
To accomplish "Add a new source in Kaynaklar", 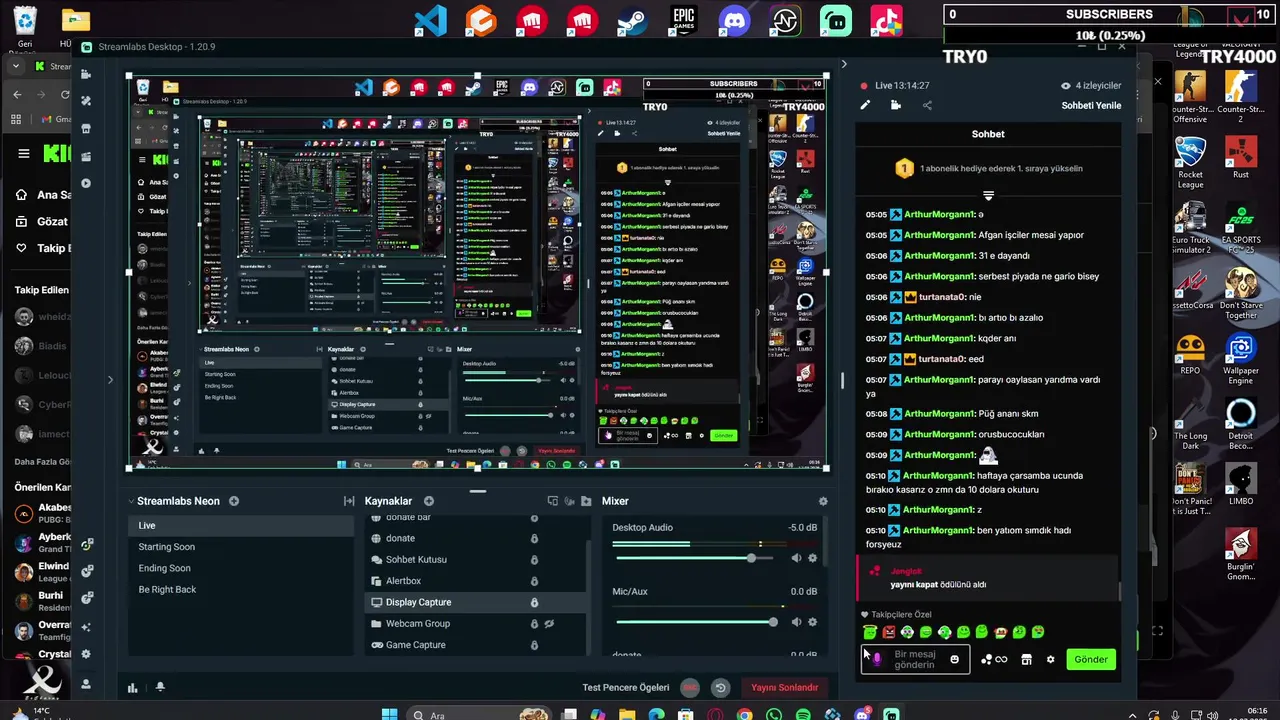I will tap(428, 501).
